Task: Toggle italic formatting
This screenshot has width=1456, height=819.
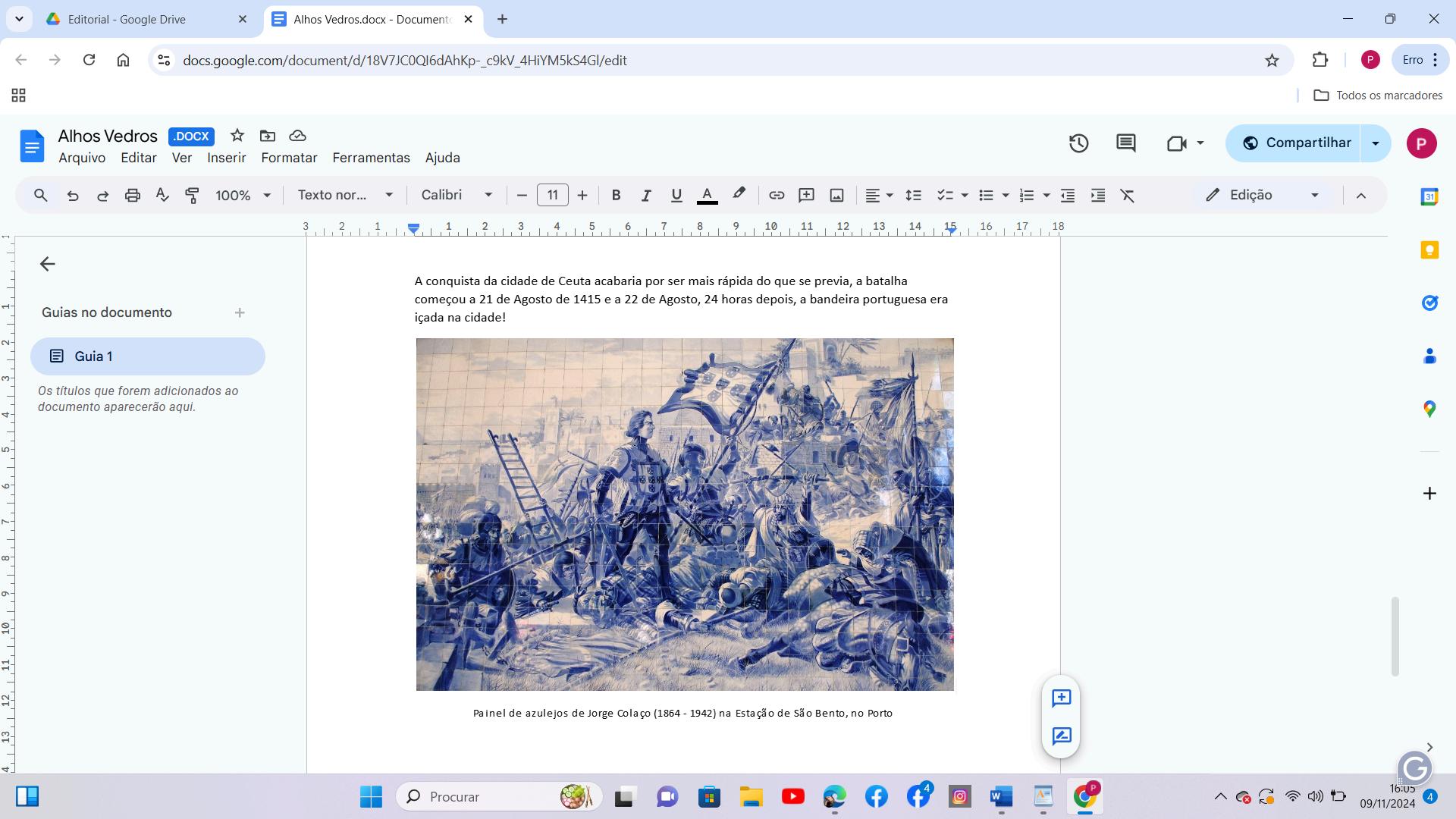Action: click(x=646, y=196)
